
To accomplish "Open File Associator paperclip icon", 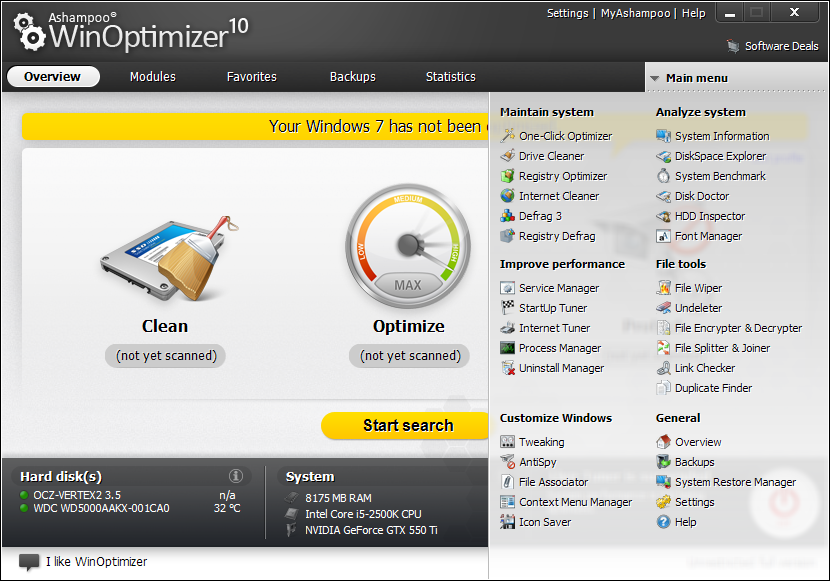I will (x=508, y=482).
